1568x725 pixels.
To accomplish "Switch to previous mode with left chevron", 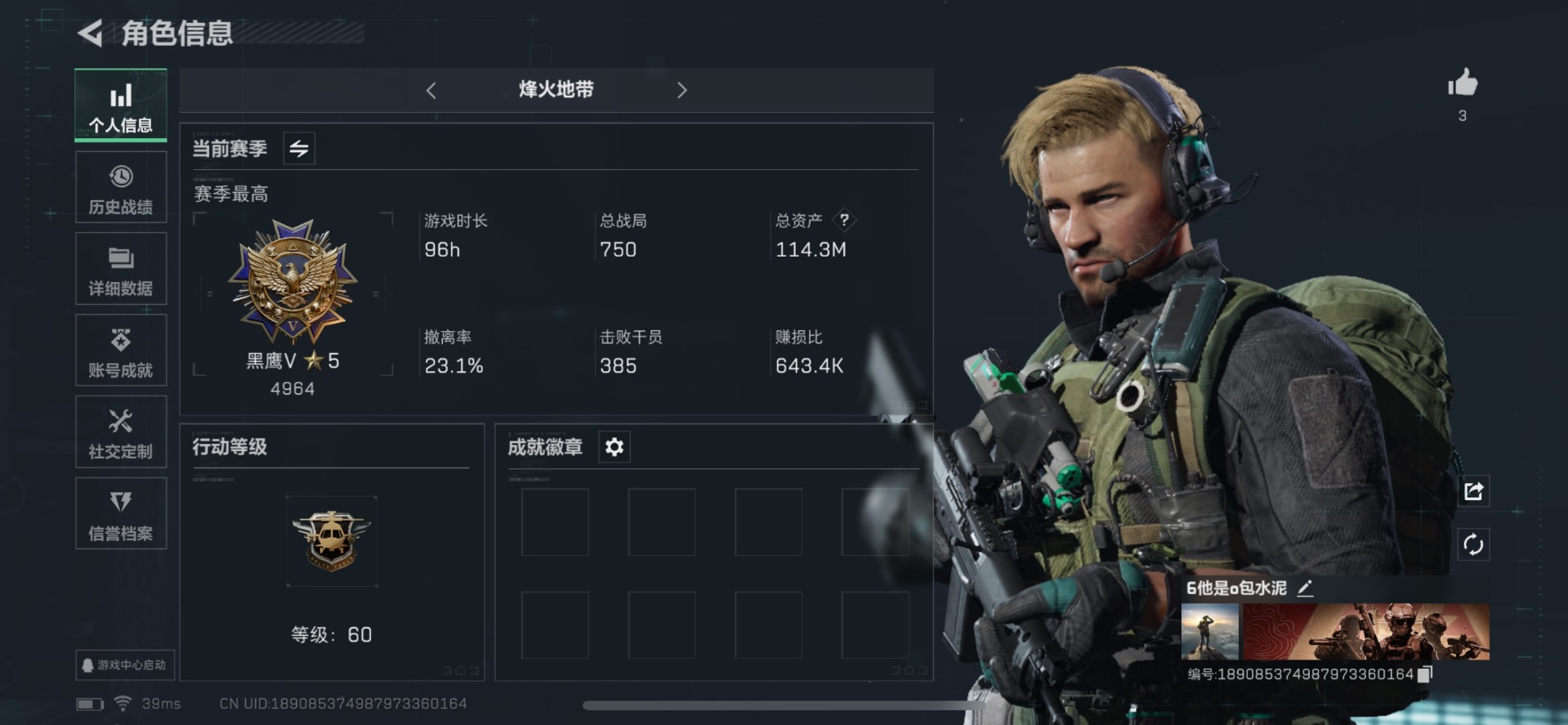I will point(431,90).
